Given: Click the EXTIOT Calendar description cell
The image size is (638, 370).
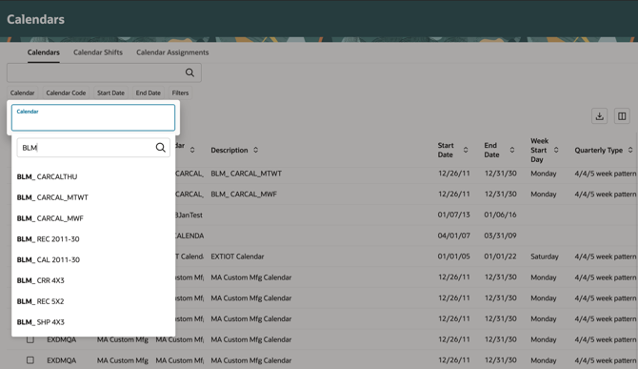Looking at the screenshot, I should coord(237,256).
